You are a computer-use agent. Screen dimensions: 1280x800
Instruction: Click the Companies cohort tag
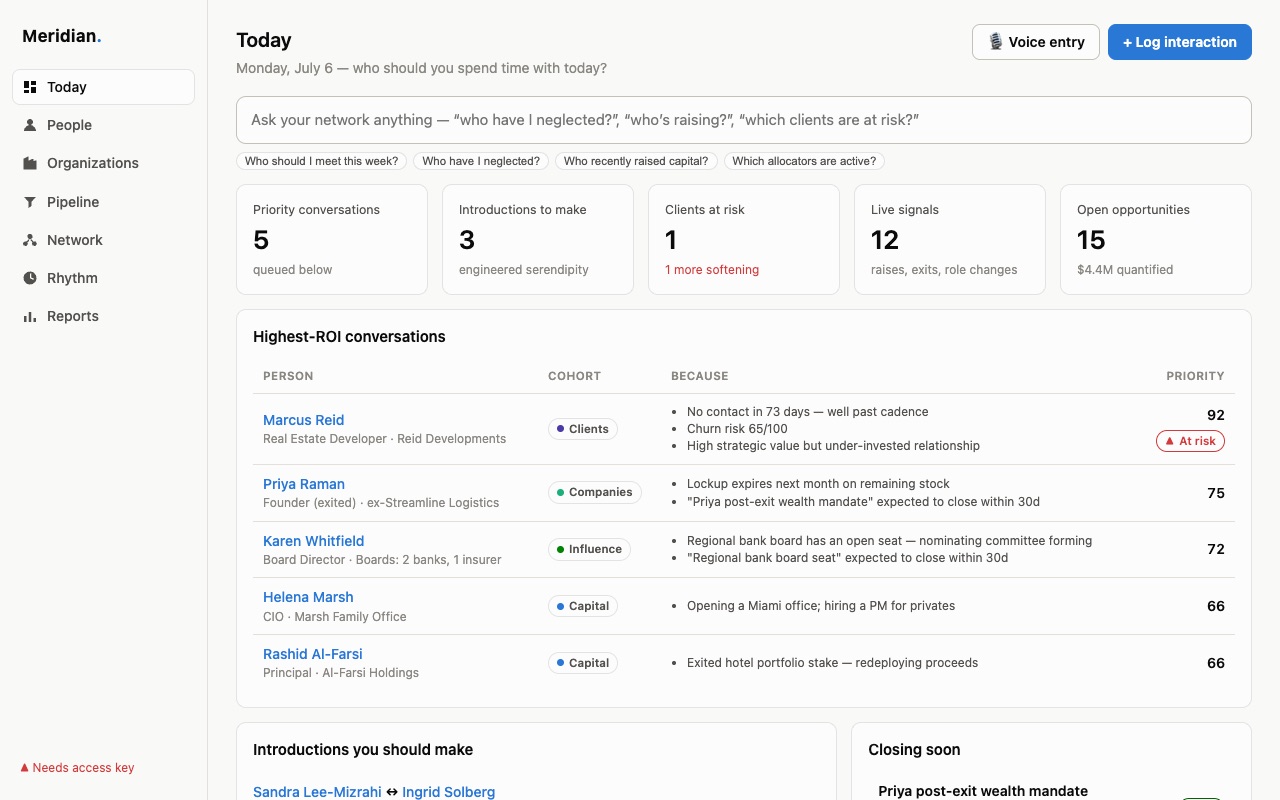point(595,492)
